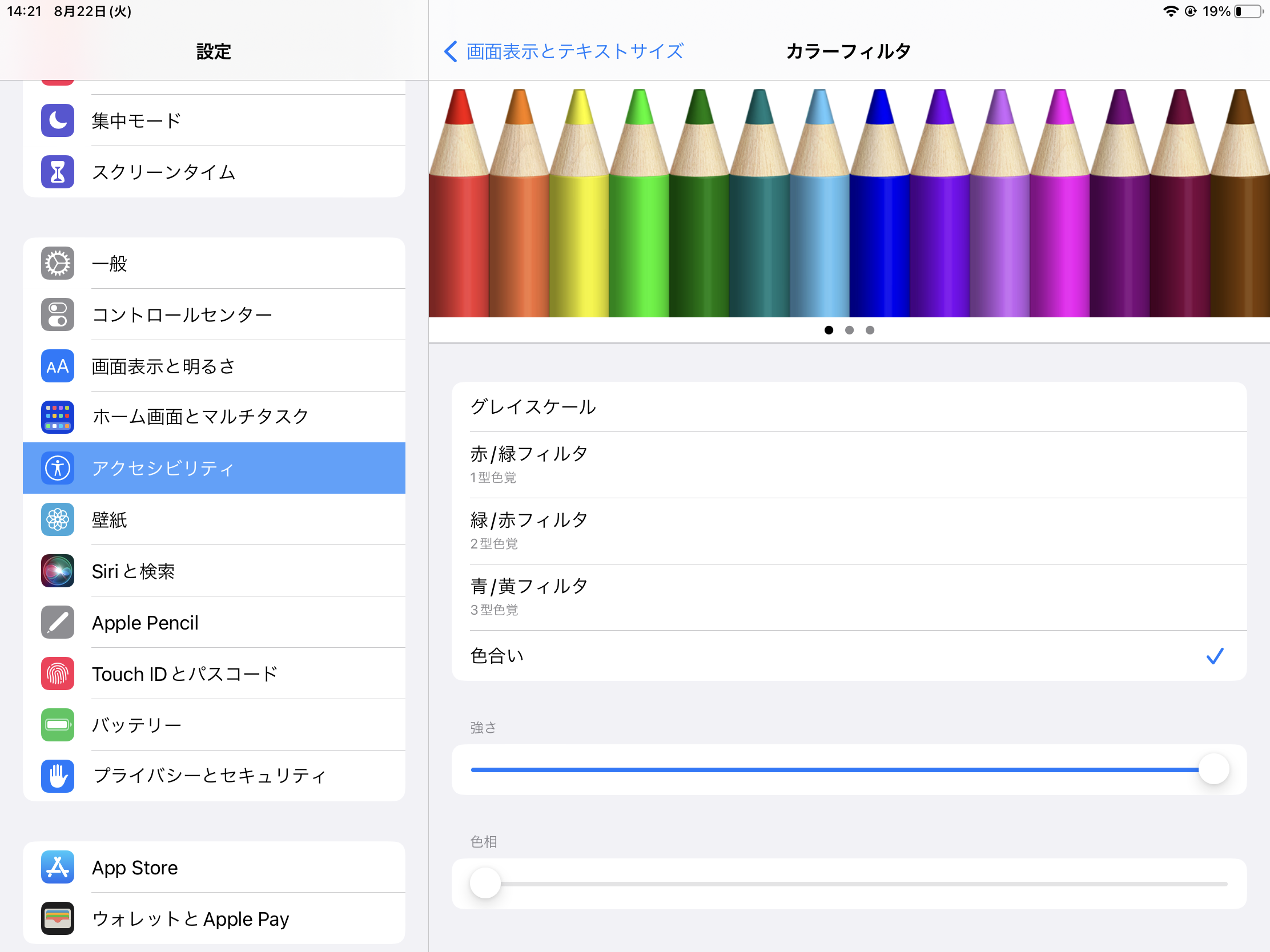Tap the 8月22日(火) date in status bar

pyautogui.click(x=93, y=11)
